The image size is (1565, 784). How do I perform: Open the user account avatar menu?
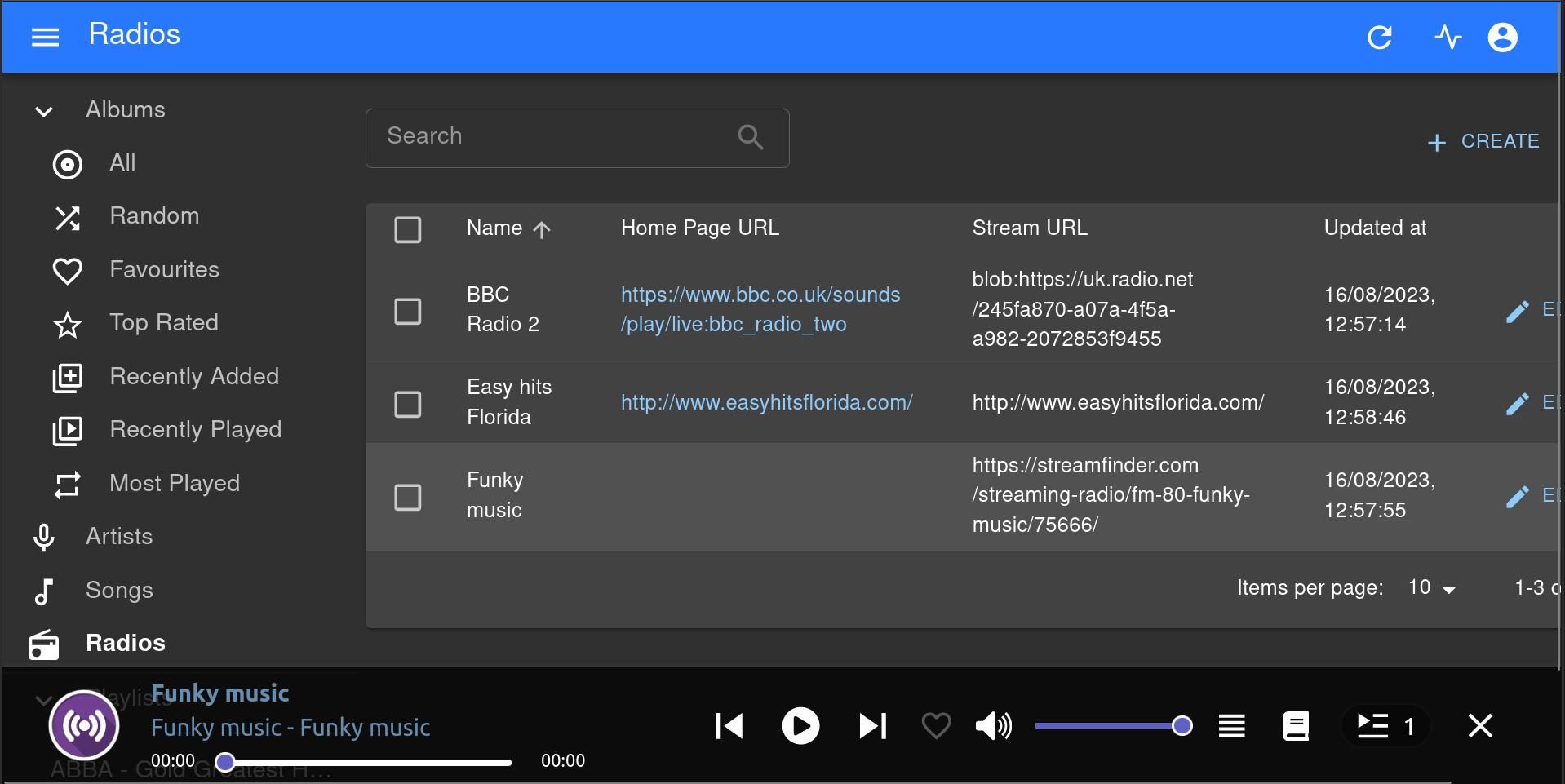pyautogui.click(x=1502, y=37)
